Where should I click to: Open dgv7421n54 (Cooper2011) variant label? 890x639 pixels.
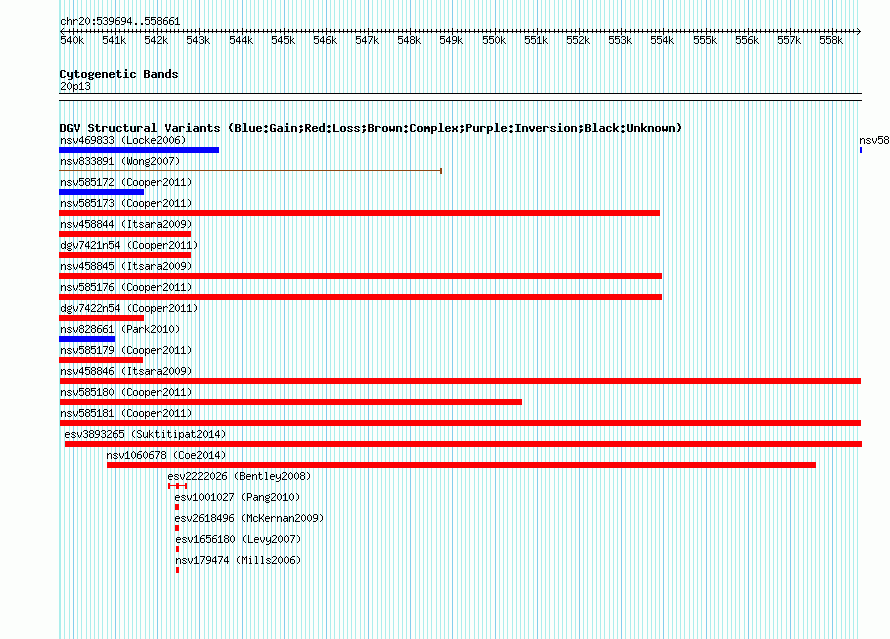coord(129,245)
